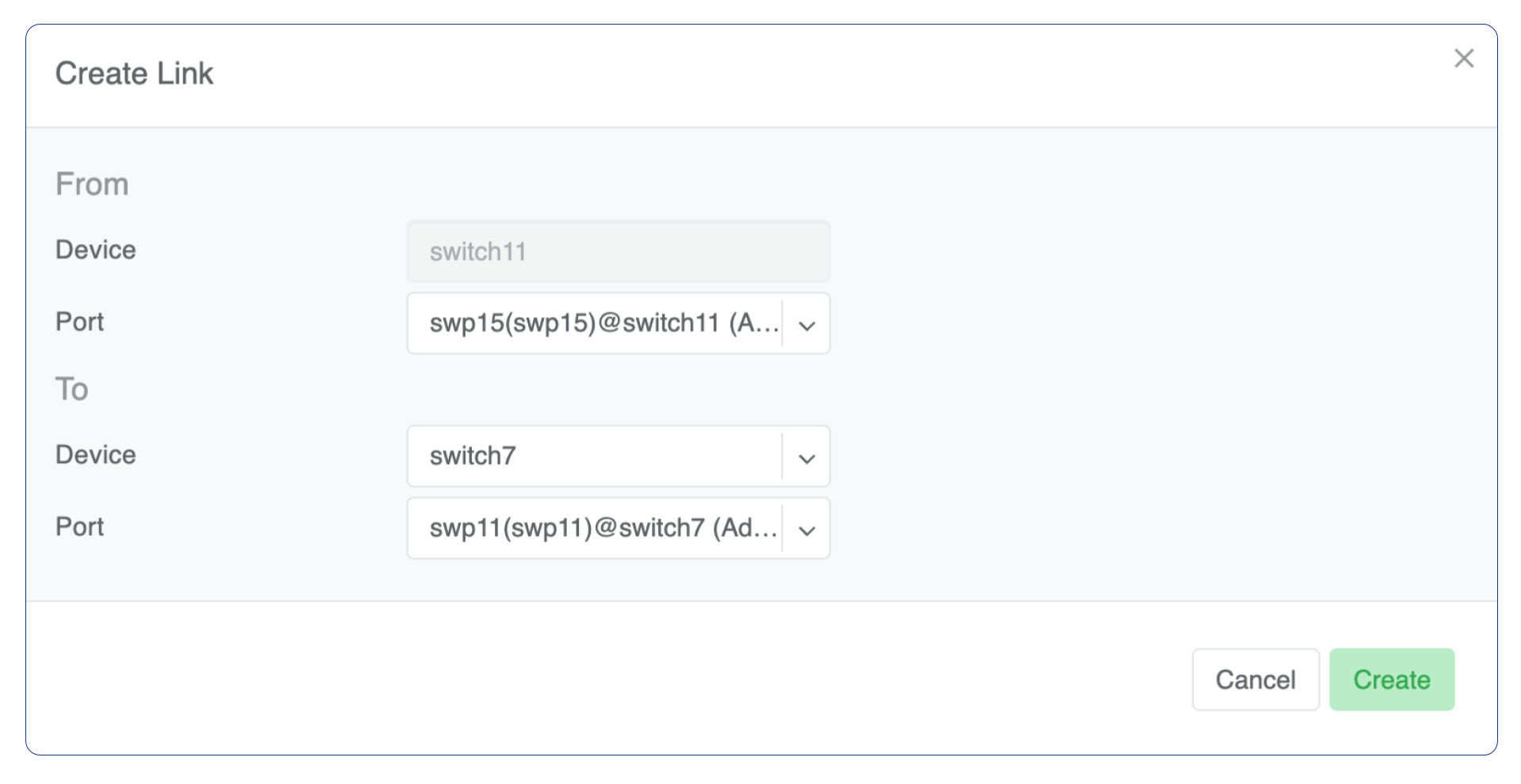The height and width of the screenshot is (784, 1521).
Task: Click the Device label under From
Action: pyautogui.click(x=95, y=250)
